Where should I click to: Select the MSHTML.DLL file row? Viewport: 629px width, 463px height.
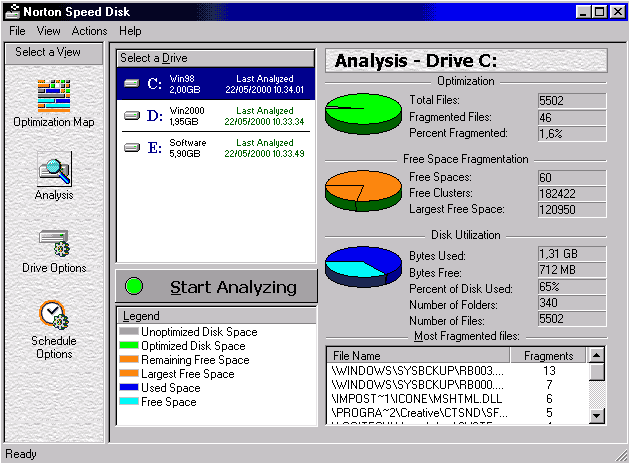pyautogui.click(x=457, y=399)
